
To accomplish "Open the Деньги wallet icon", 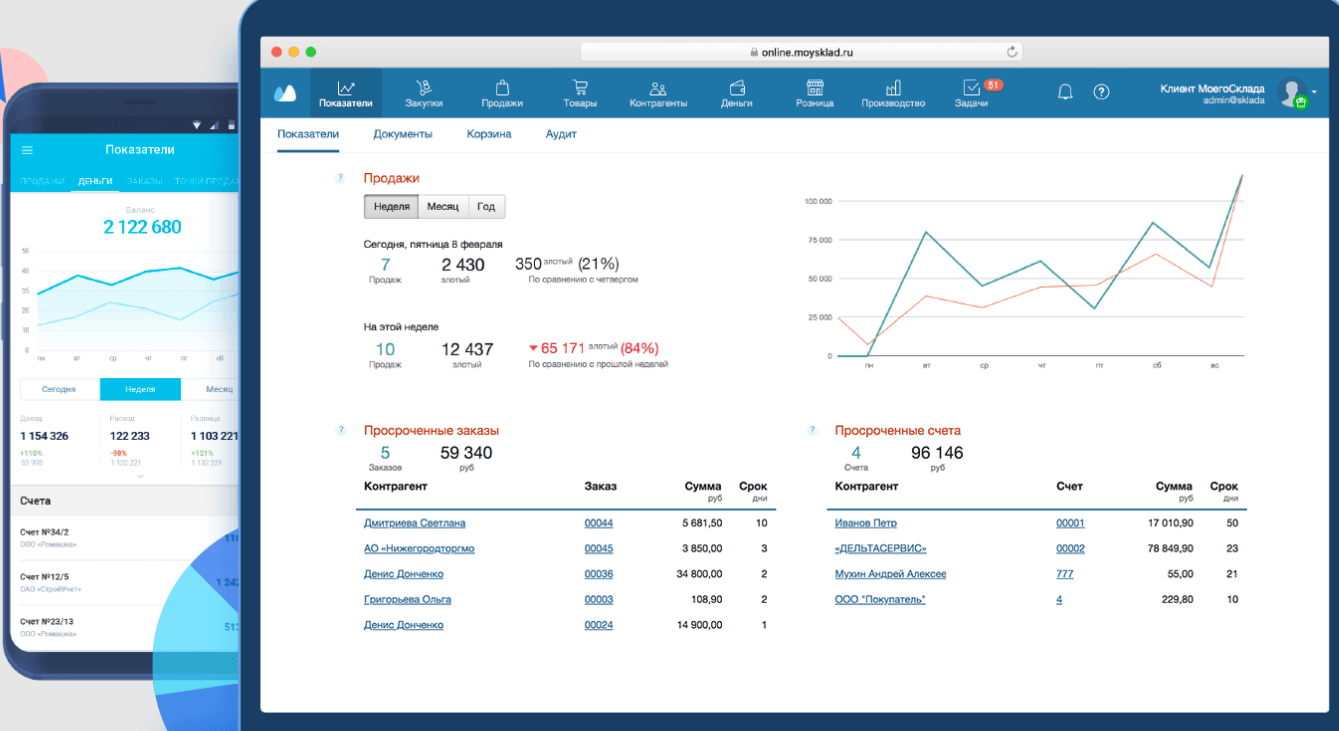I will click(x=737, y=89).
